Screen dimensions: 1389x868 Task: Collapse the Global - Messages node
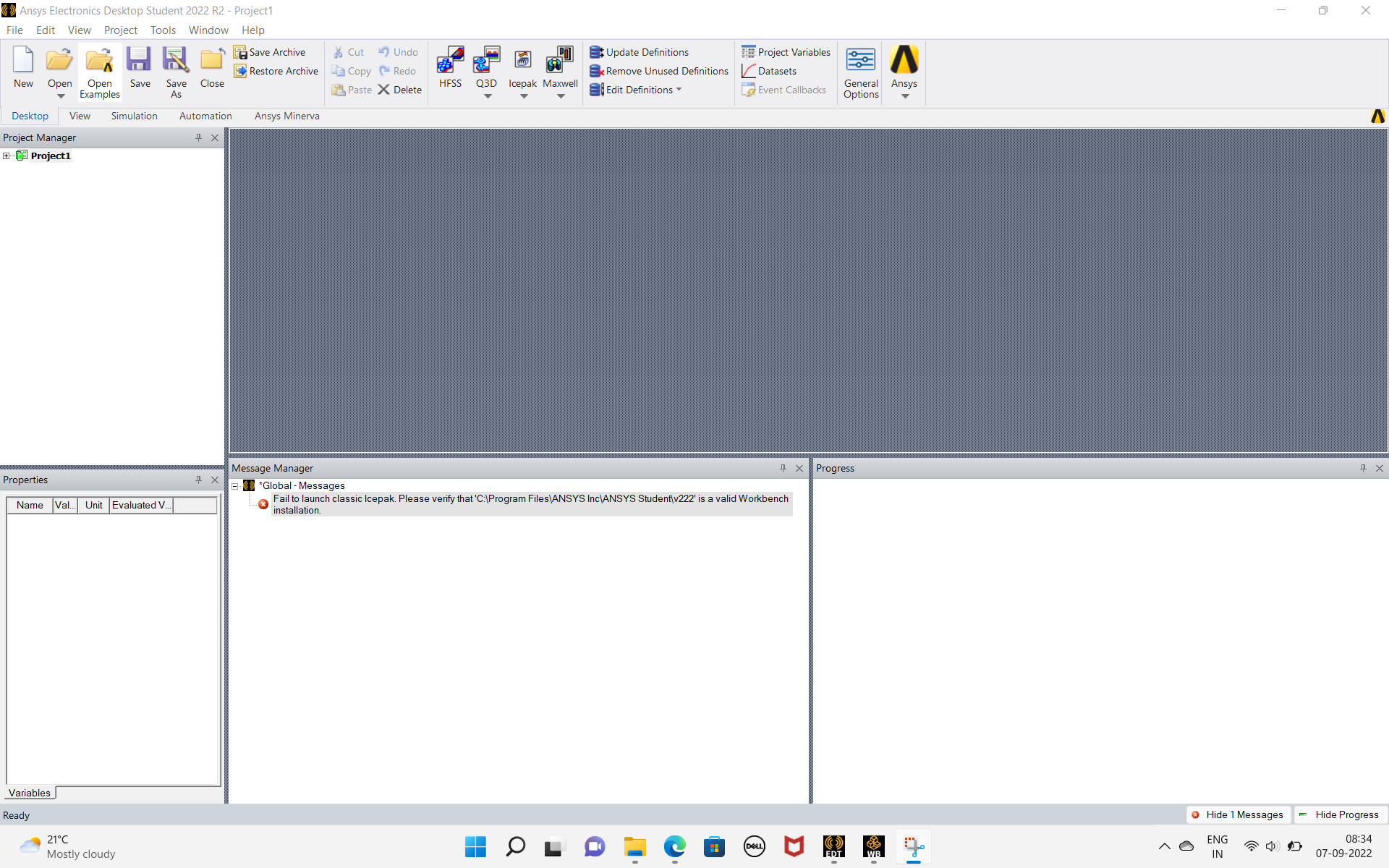(x=235, y=486)
